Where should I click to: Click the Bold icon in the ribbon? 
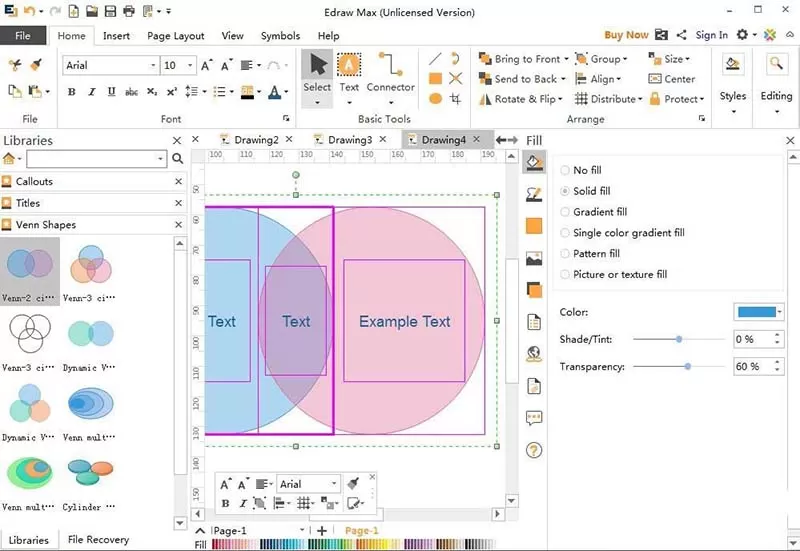tap(71, 92)
